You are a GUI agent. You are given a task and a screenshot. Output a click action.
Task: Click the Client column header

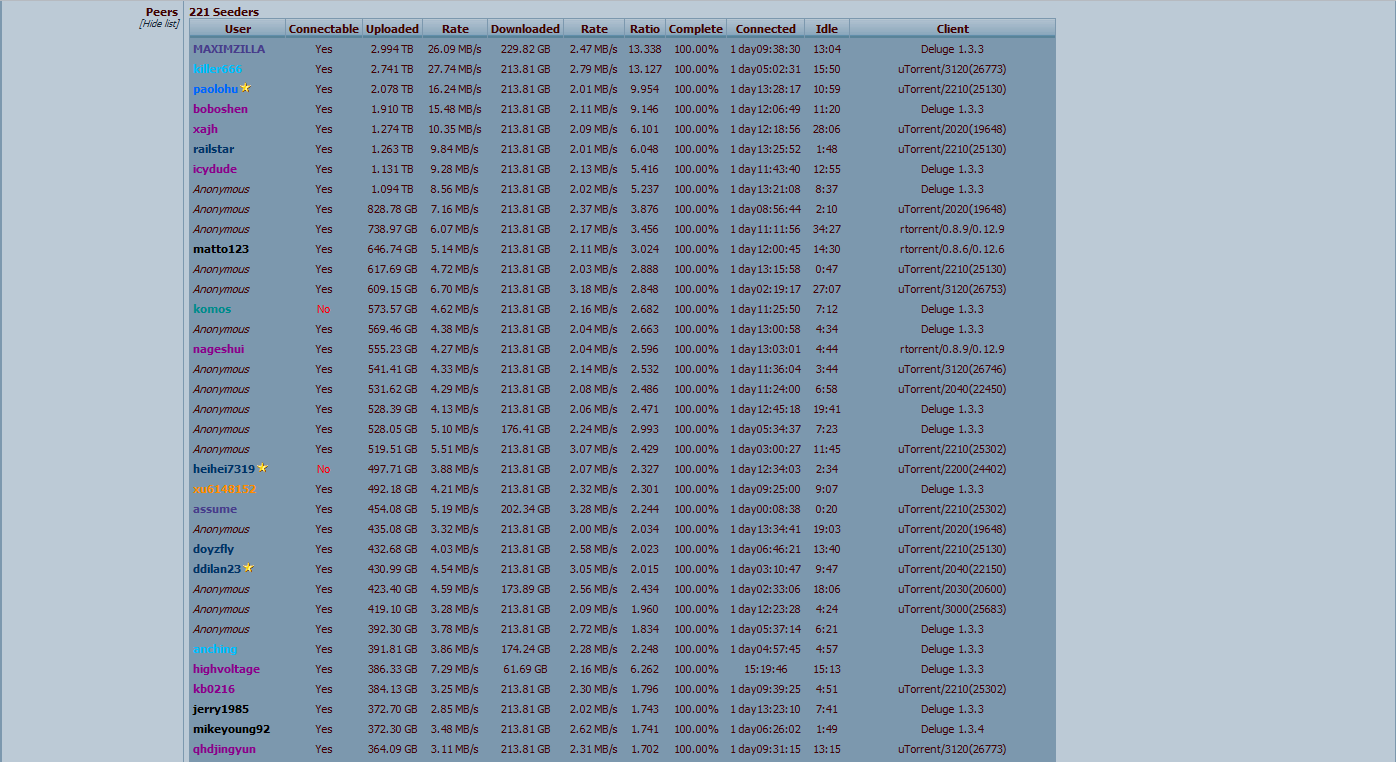tap(952, 29)
